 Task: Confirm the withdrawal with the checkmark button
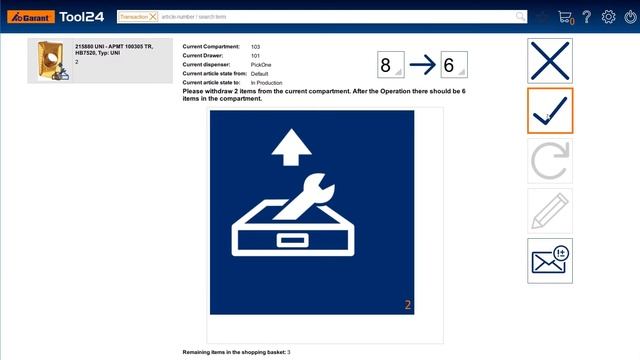tap(550, 111)
